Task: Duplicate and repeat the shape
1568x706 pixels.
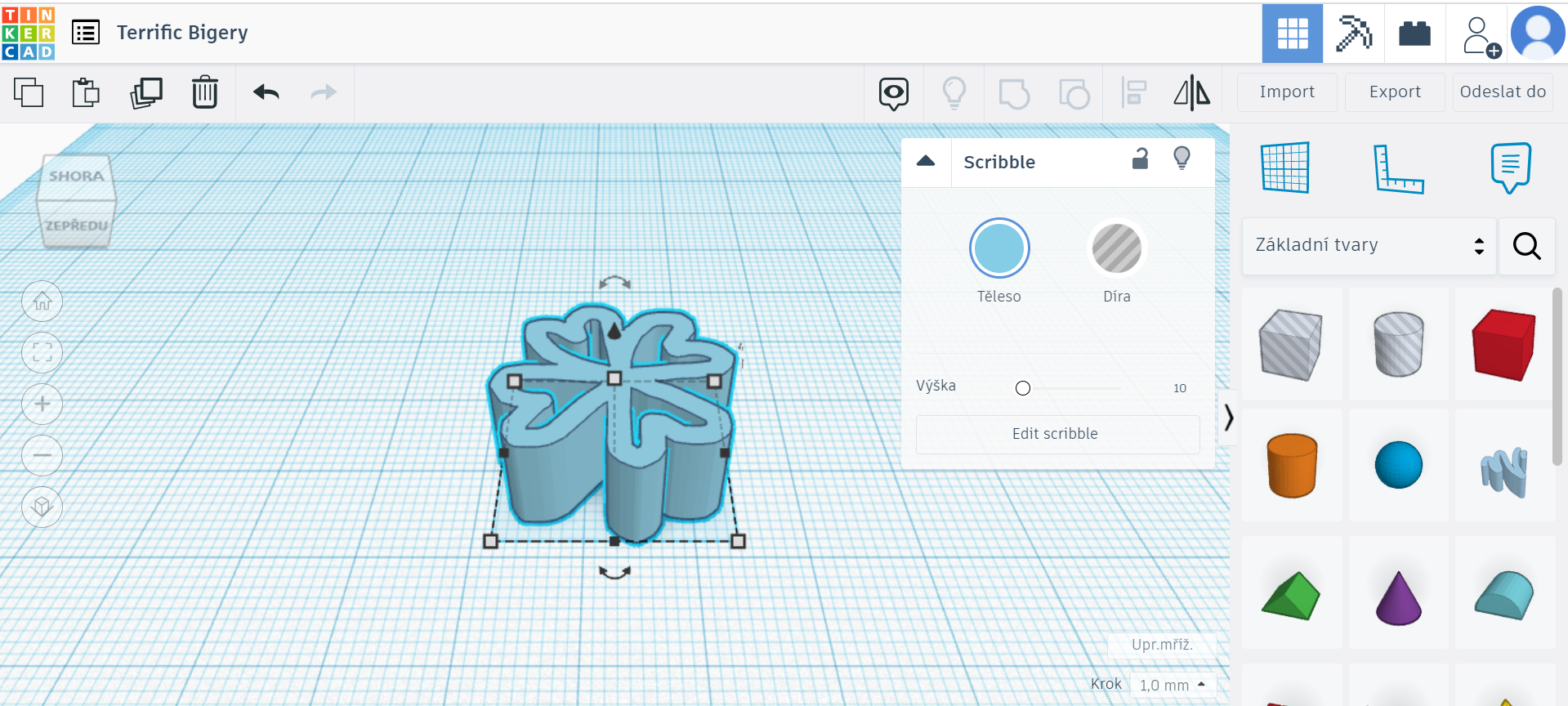Action: coord(146,92)
